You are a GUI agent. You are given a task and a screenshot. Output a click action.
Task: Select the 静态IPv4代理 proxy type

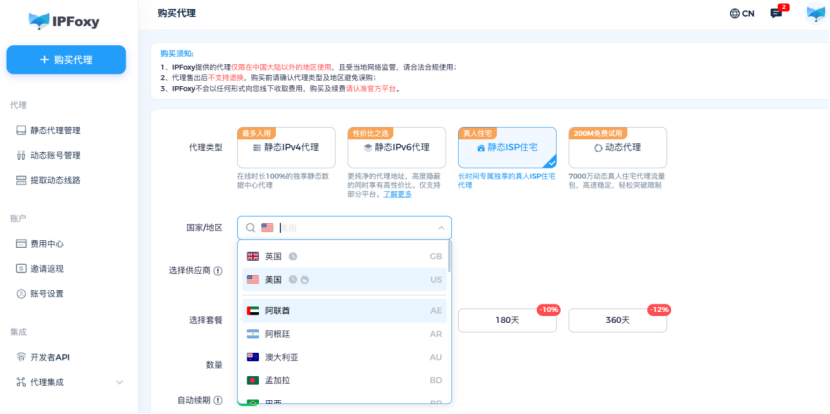286,147
